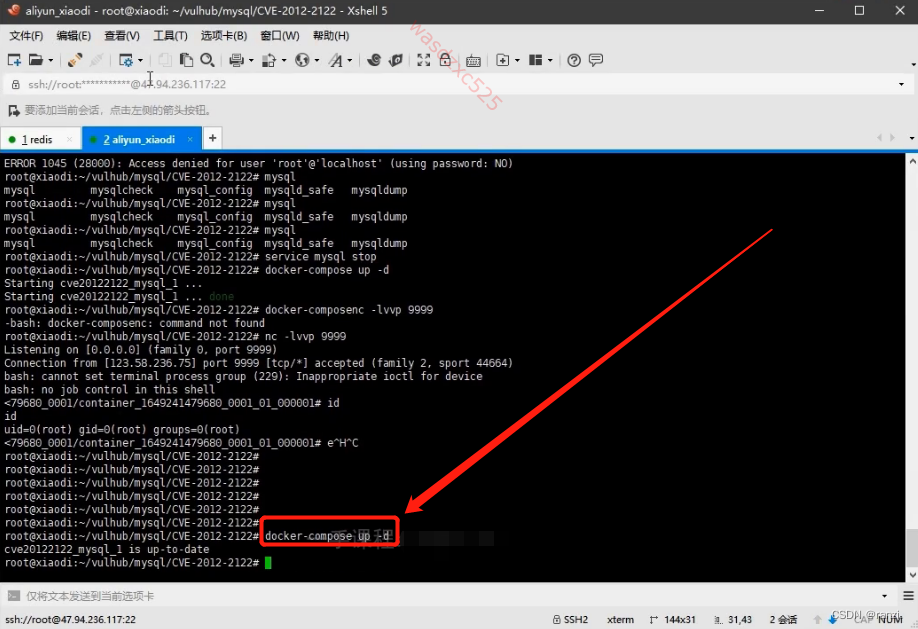918x629 pixels.
Task: Click the address bar lock icon
Action: [16, 84]
